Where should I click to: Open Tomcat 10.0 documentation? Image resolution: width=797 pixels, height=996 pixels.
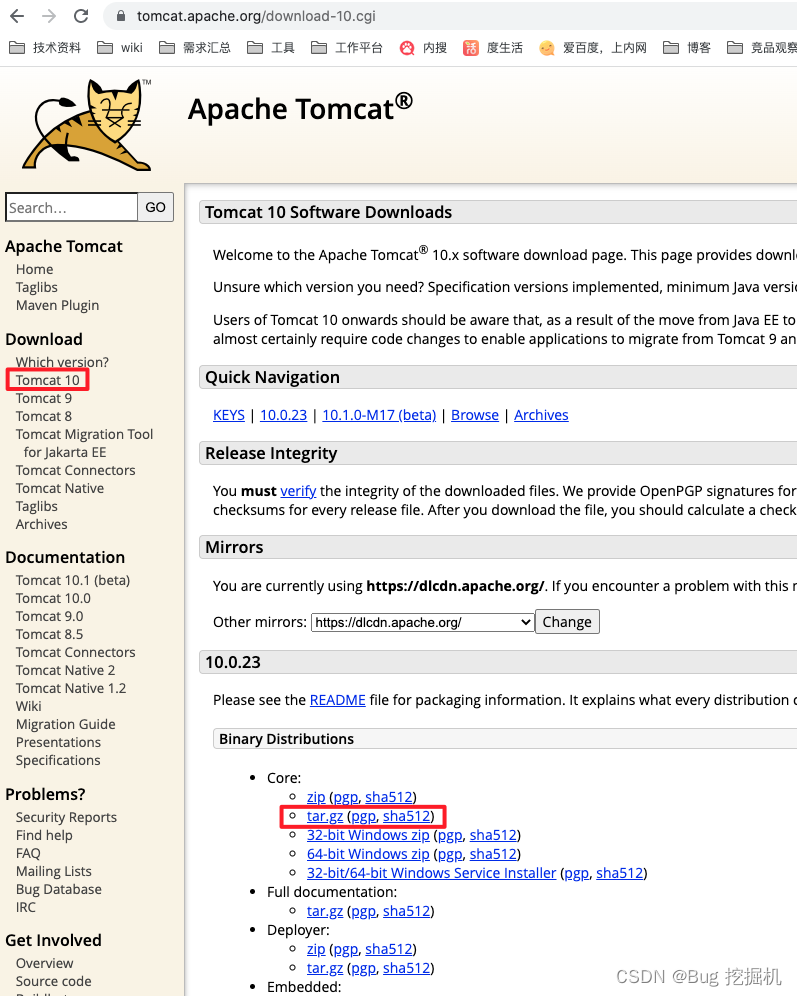click(x=53, y=598)
